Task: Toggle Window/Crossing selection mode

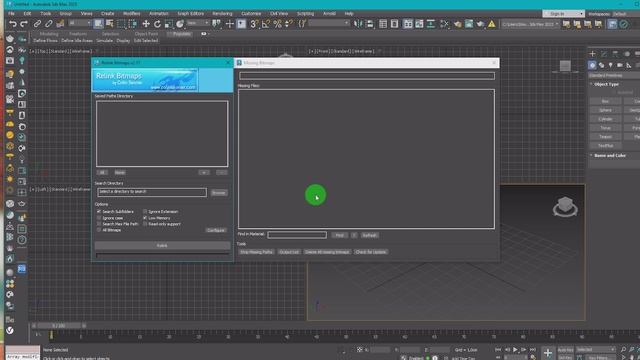Action: pos(133,24)
